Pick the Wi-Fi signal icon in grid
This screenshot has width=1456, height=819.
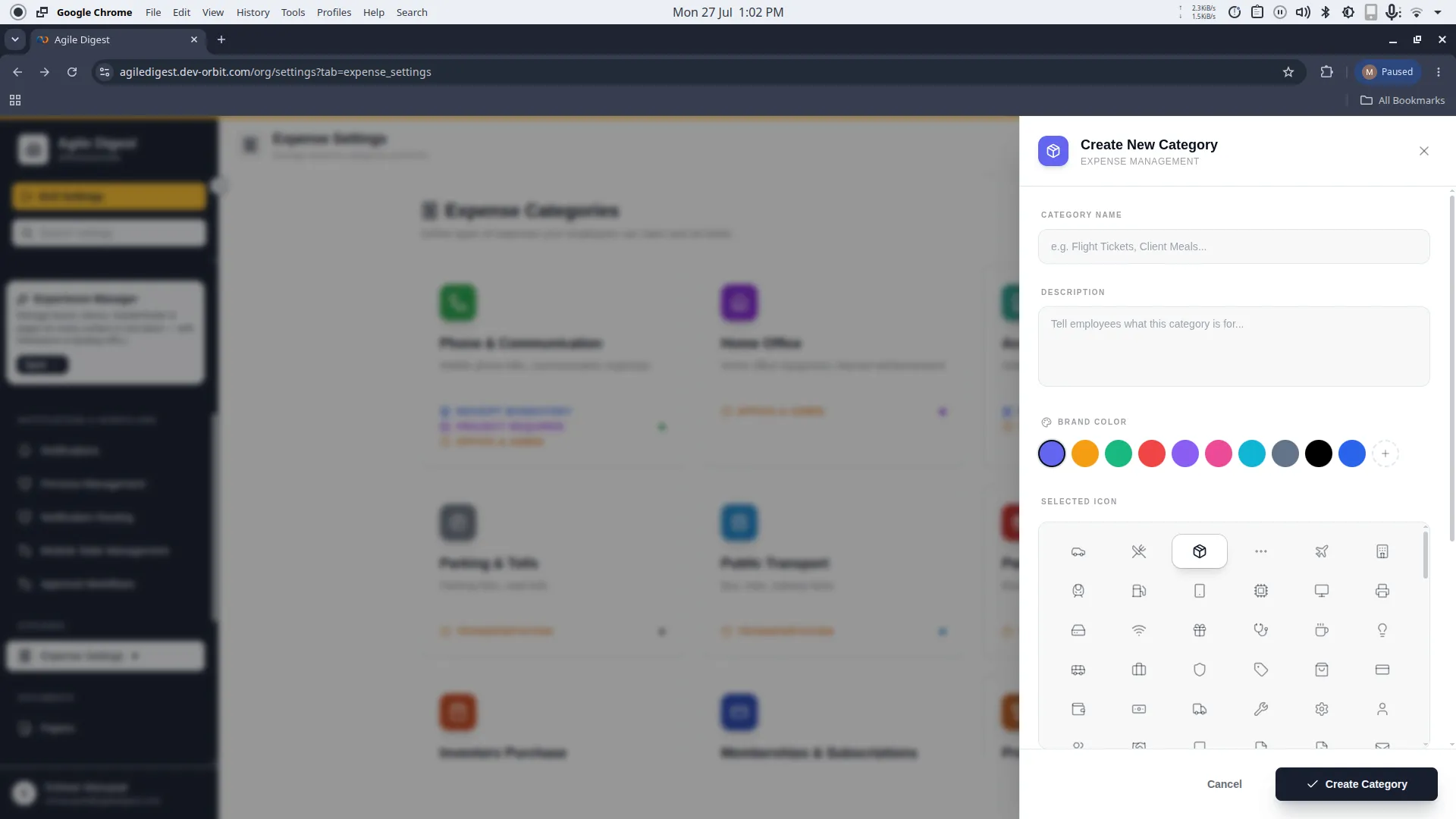[x=1138, y=630]
